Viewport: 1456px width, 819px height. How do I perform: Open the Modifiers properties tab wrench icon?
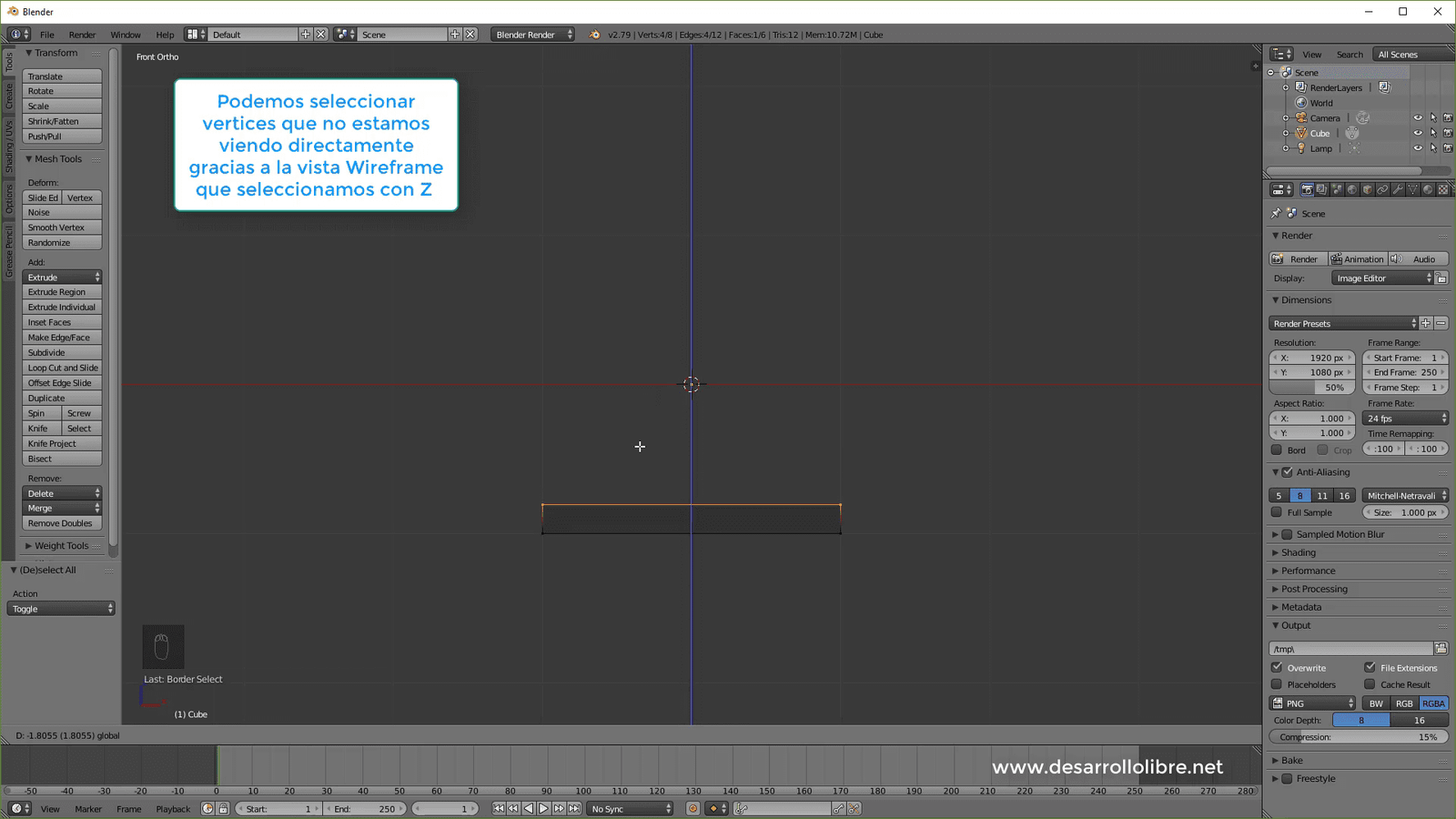tap(1398, 189)
